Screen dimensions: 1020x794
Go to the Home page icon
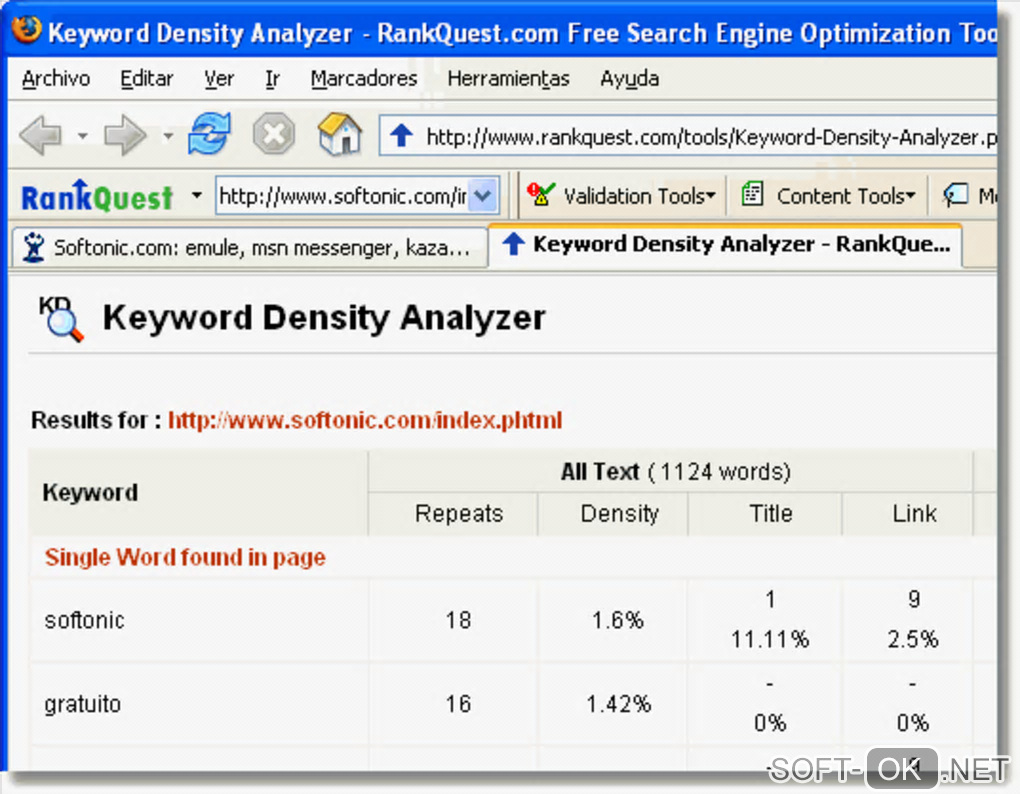340,133
